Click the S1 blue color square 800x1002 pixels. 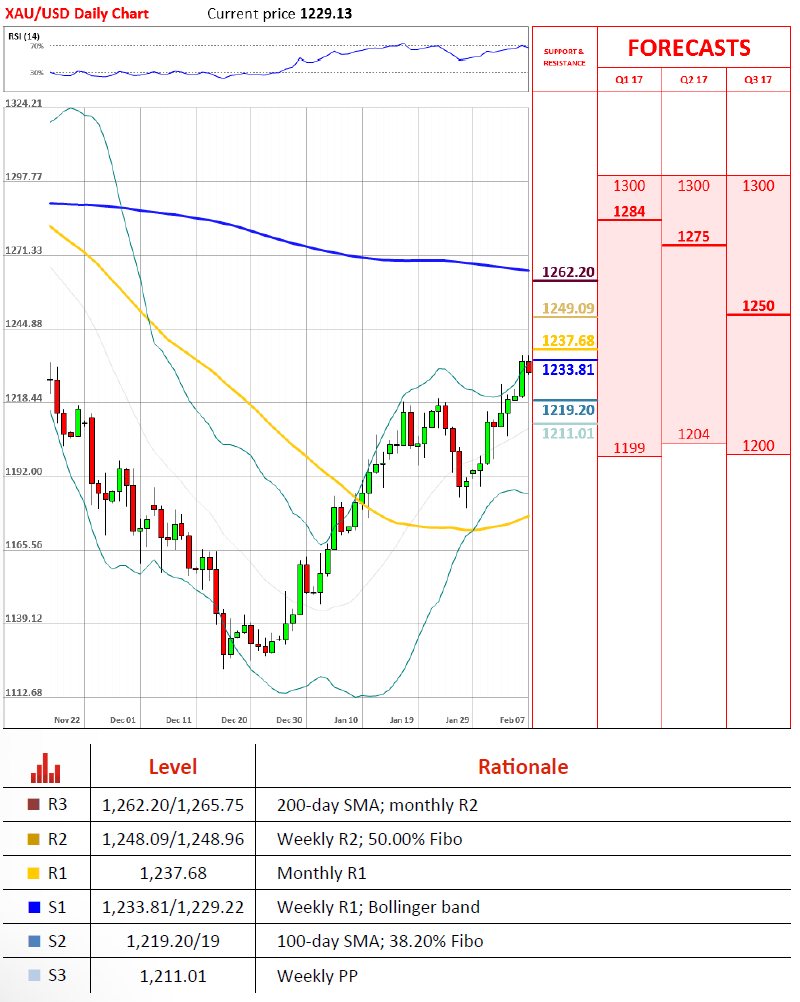(34, 907)
